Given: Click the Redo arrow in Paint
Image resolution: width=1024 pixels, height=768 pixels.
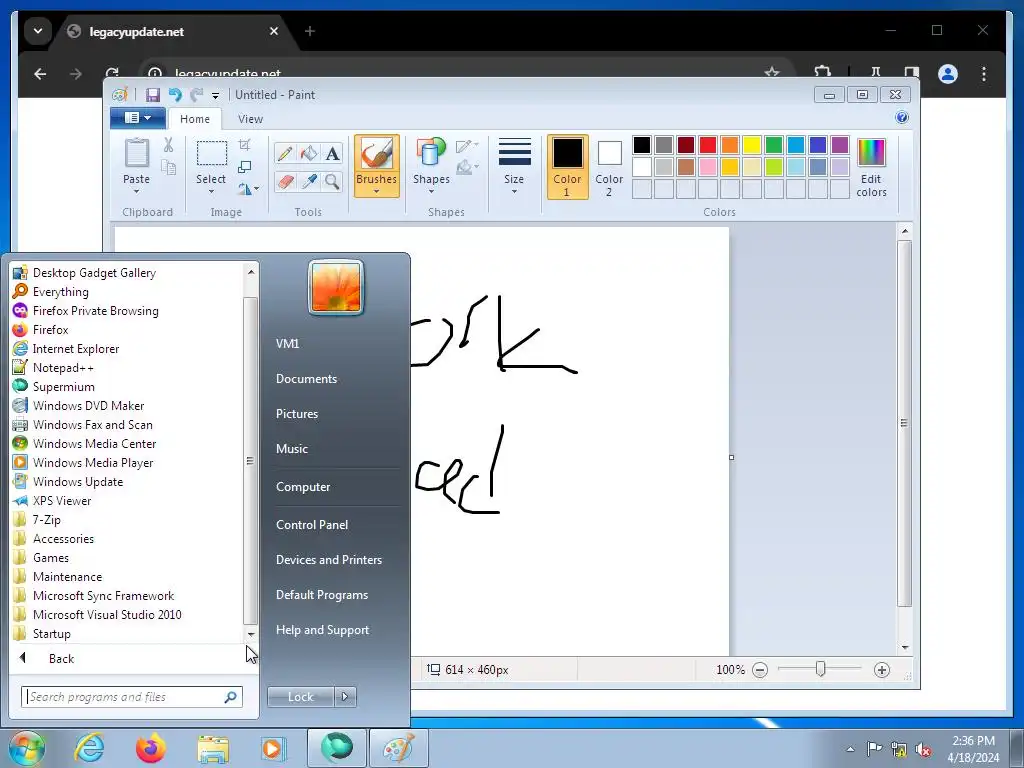Looking at the screenshot, I should tap(197, 95).
